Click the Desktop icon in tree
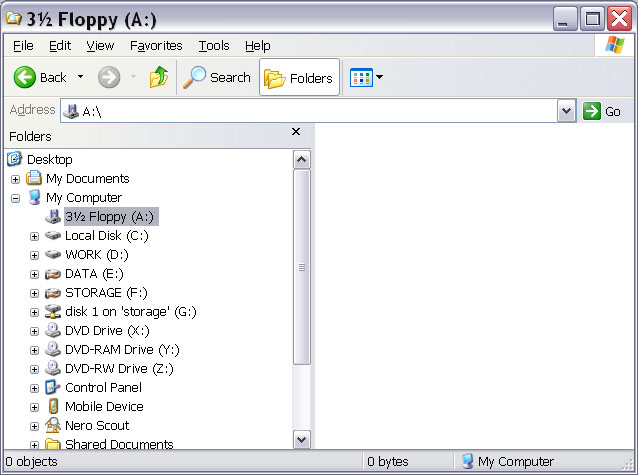This screenshot has height=475, width=638. click(15, 159)
